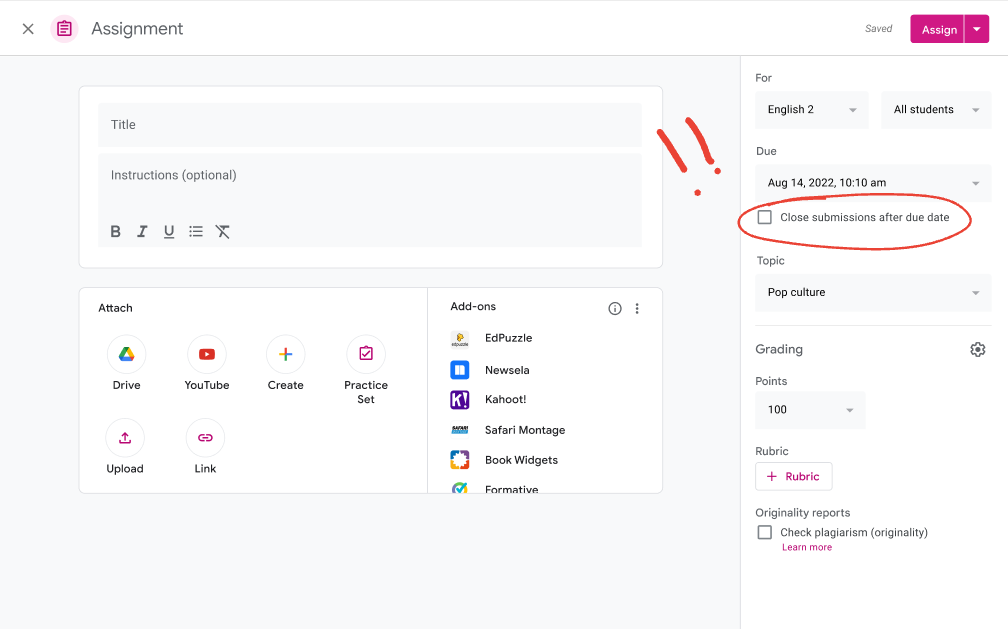Click the Assign button
1008x629 pixels.
(937, 29)
